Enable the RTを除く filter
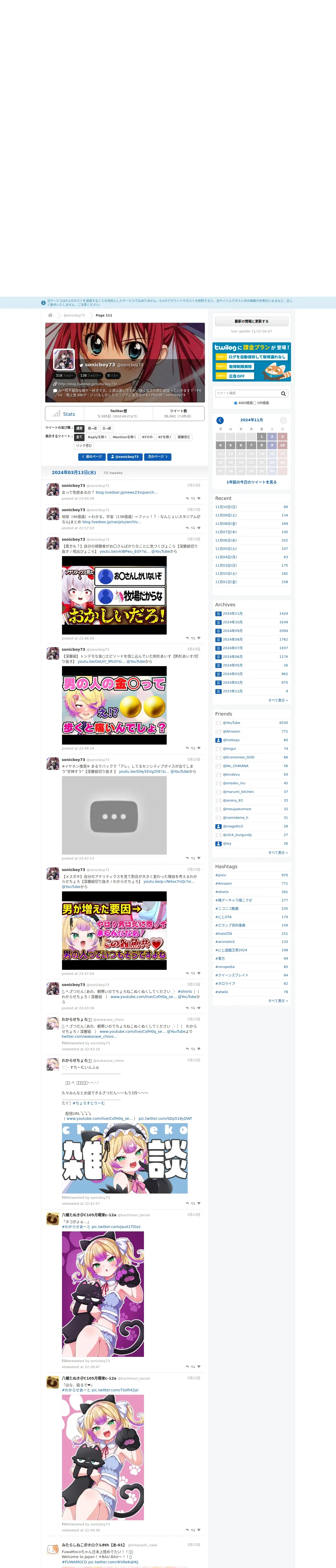The width and height of the screenshot is (336, 1568). click(165, 437)
